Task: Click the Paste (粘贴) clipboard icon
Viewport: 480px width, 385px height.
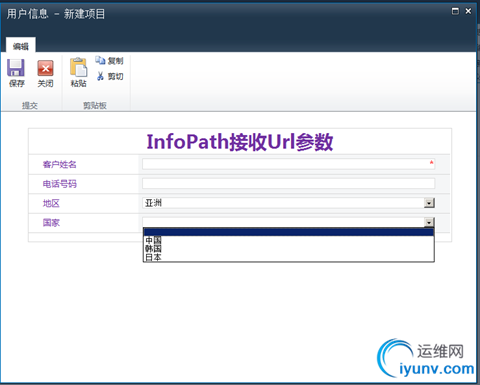Action: (79, 68)
